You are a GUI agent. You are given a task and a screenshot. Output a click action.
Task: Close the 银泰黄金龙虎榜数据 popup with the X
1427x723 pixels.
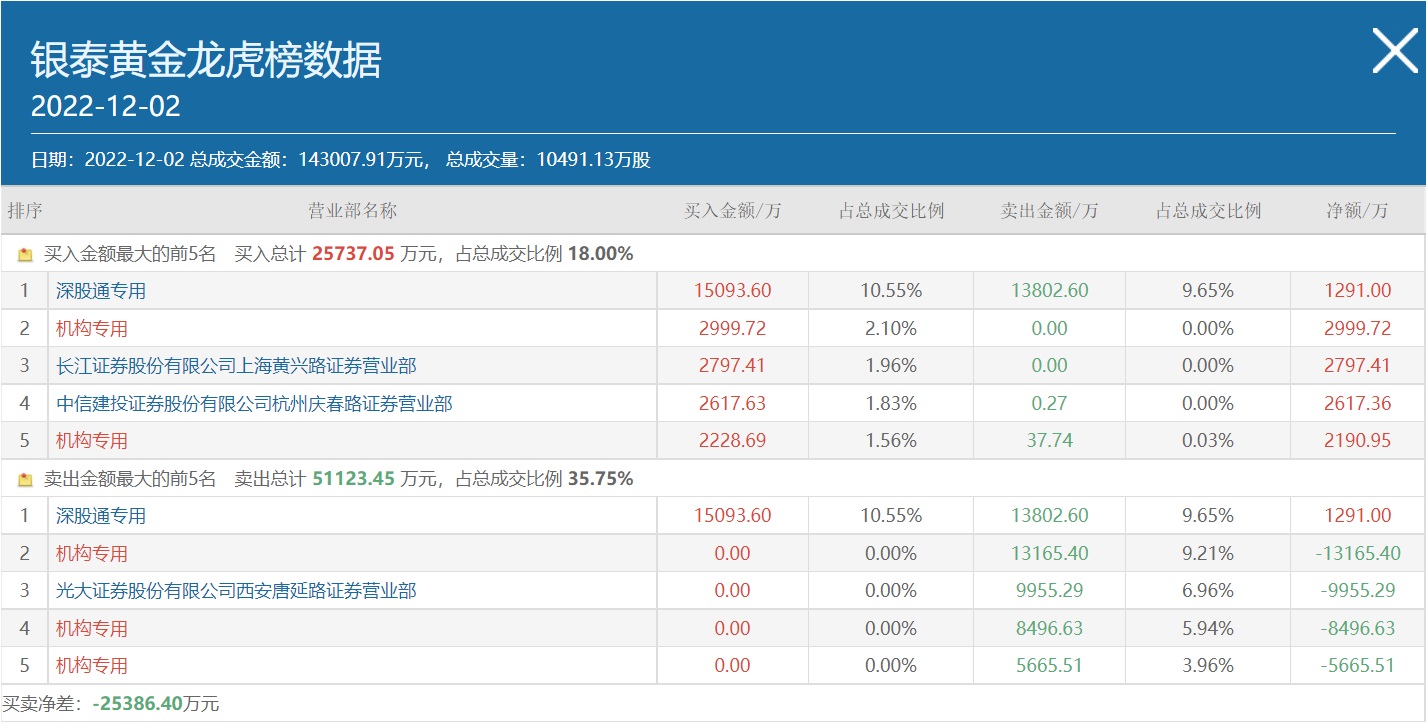[x=1394, y=51]
